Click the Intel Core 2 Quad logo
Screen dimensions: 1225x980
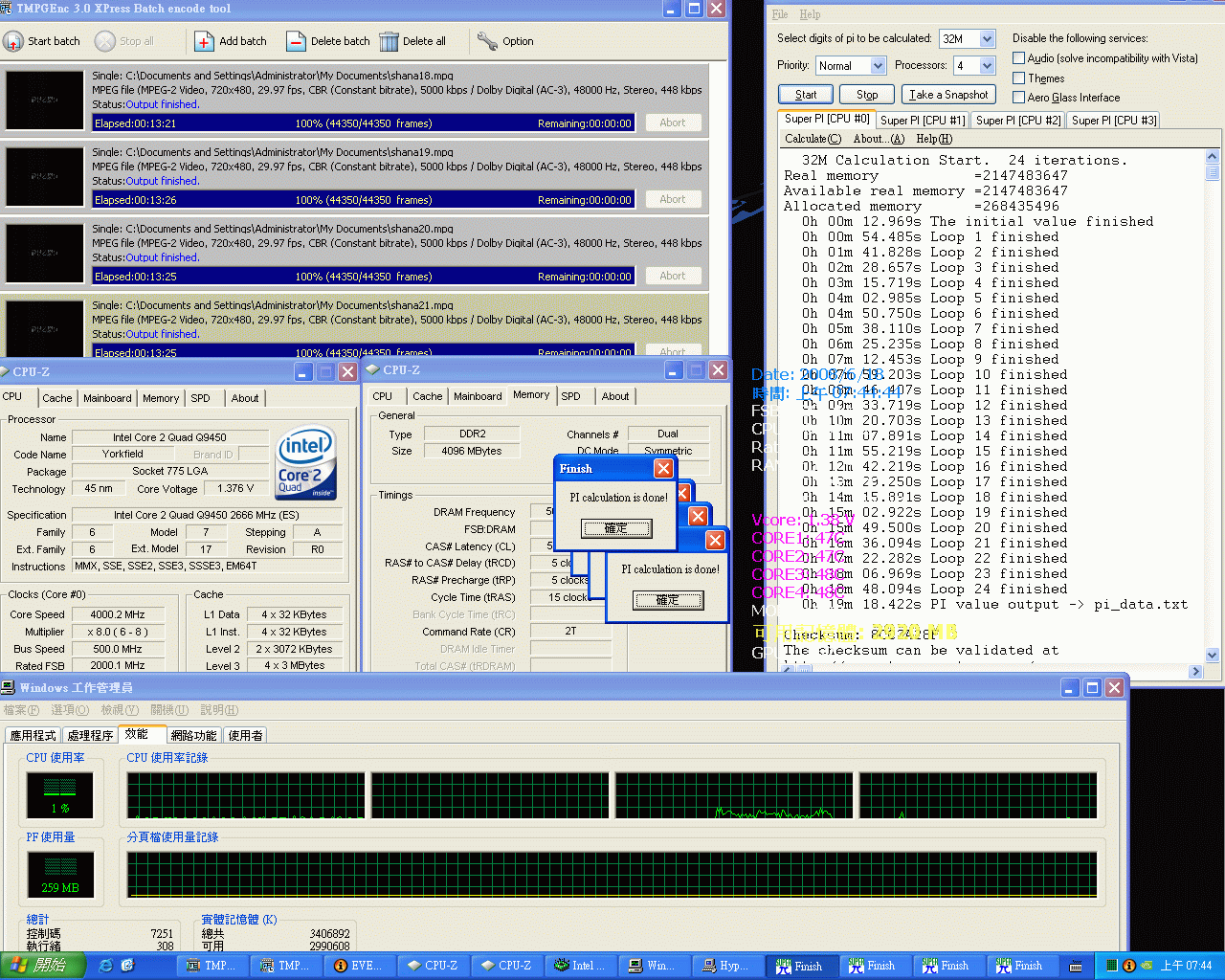(x=306, y=463)
